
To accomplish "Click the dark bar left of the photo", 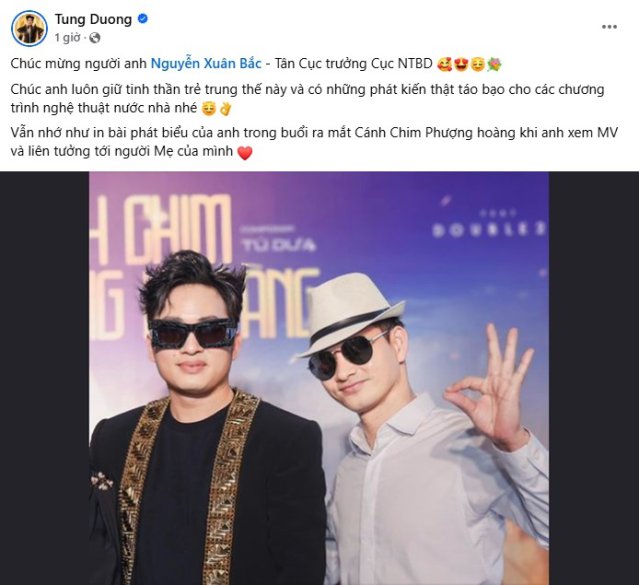I will pos(45,378).
